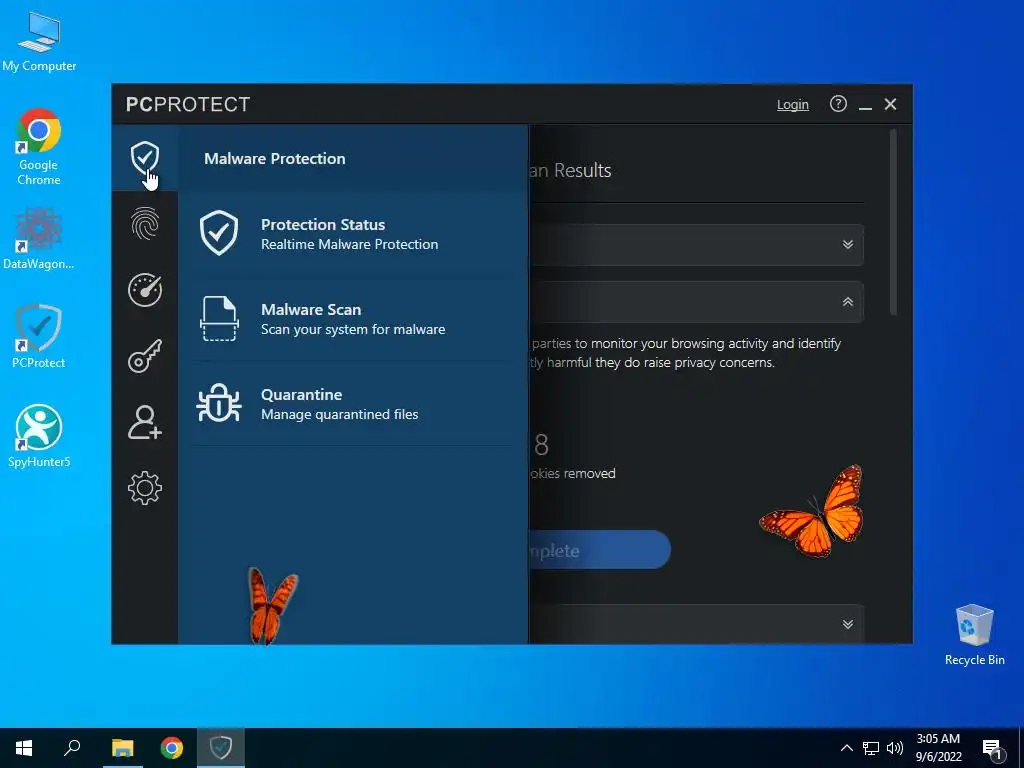Expand the first scan results section chevron
Screen dimensions: 1024x768
848,244
